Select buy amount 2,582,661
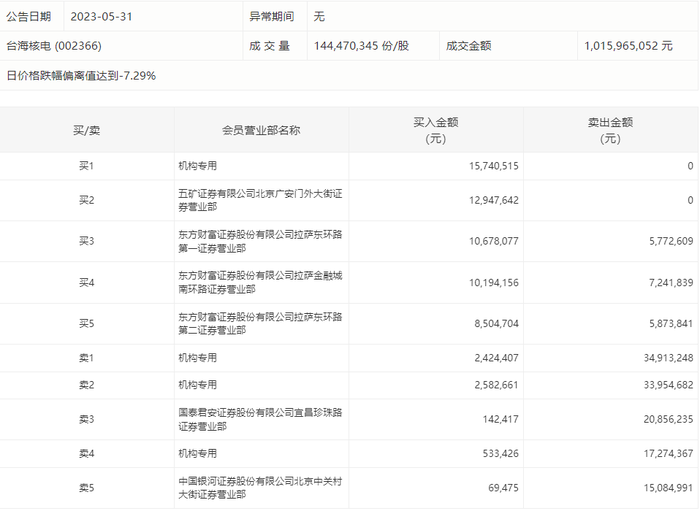This screenshot has height=511, width=700. (496, 385)
